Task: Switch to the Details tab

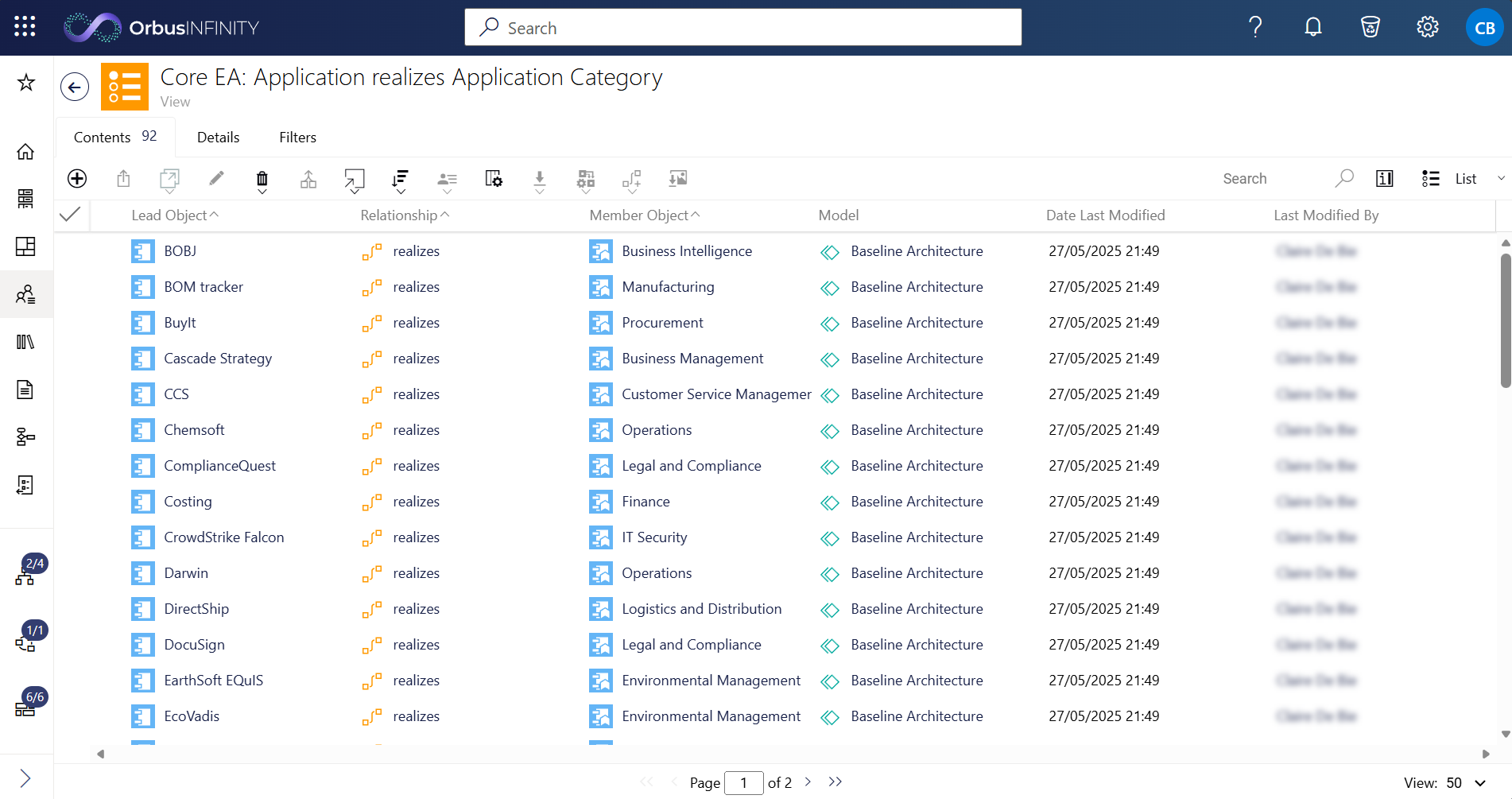Action: (218, 137)
